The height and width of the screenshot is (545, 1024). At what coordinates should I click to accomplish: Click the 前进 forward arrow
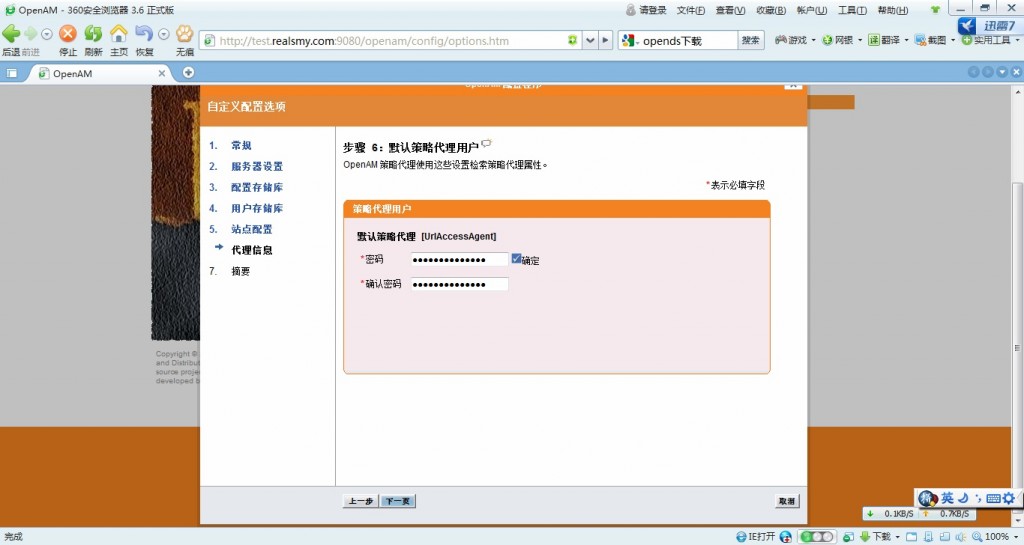[31, 34]
